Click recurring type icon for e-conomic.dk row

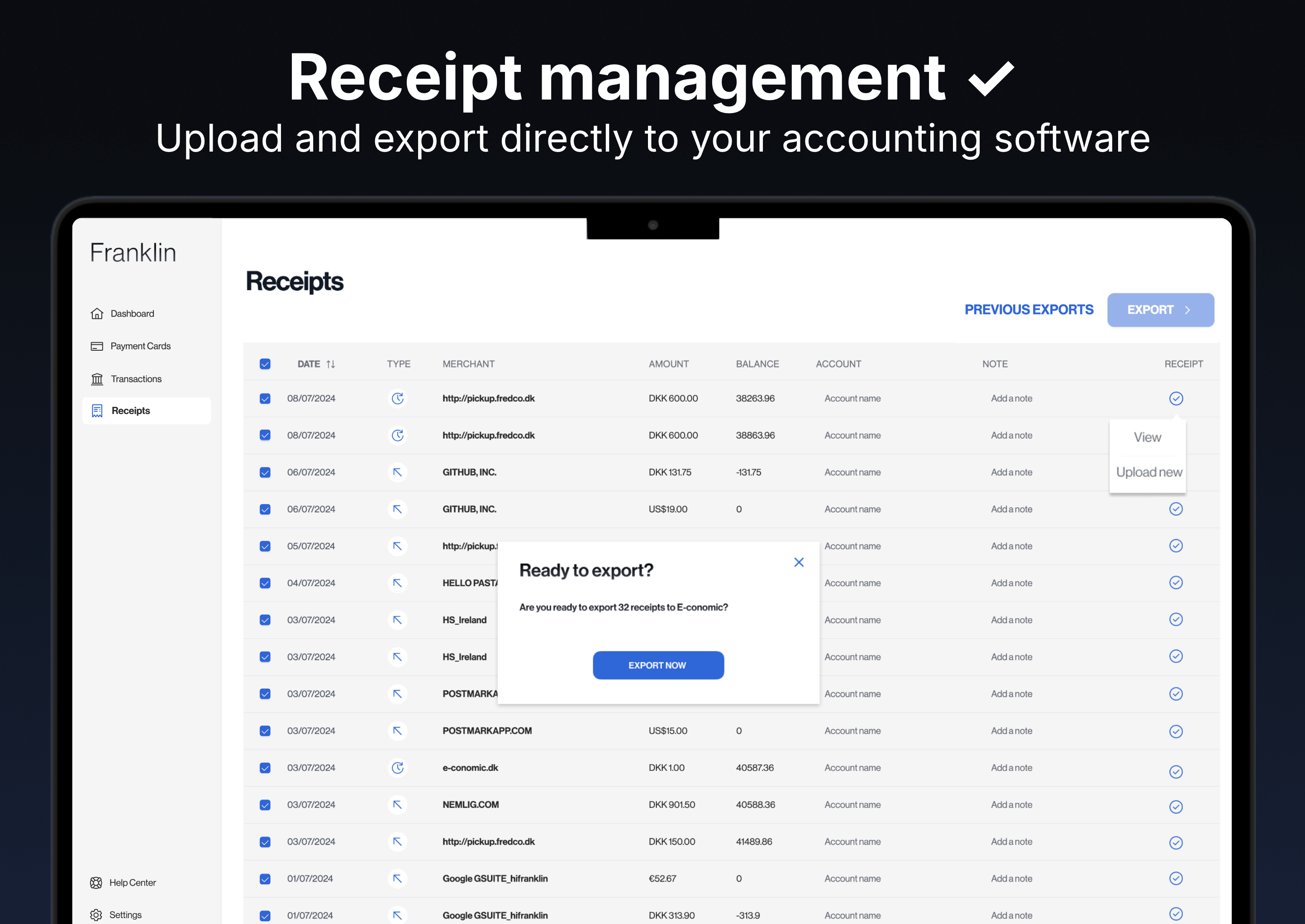point(397,767)
